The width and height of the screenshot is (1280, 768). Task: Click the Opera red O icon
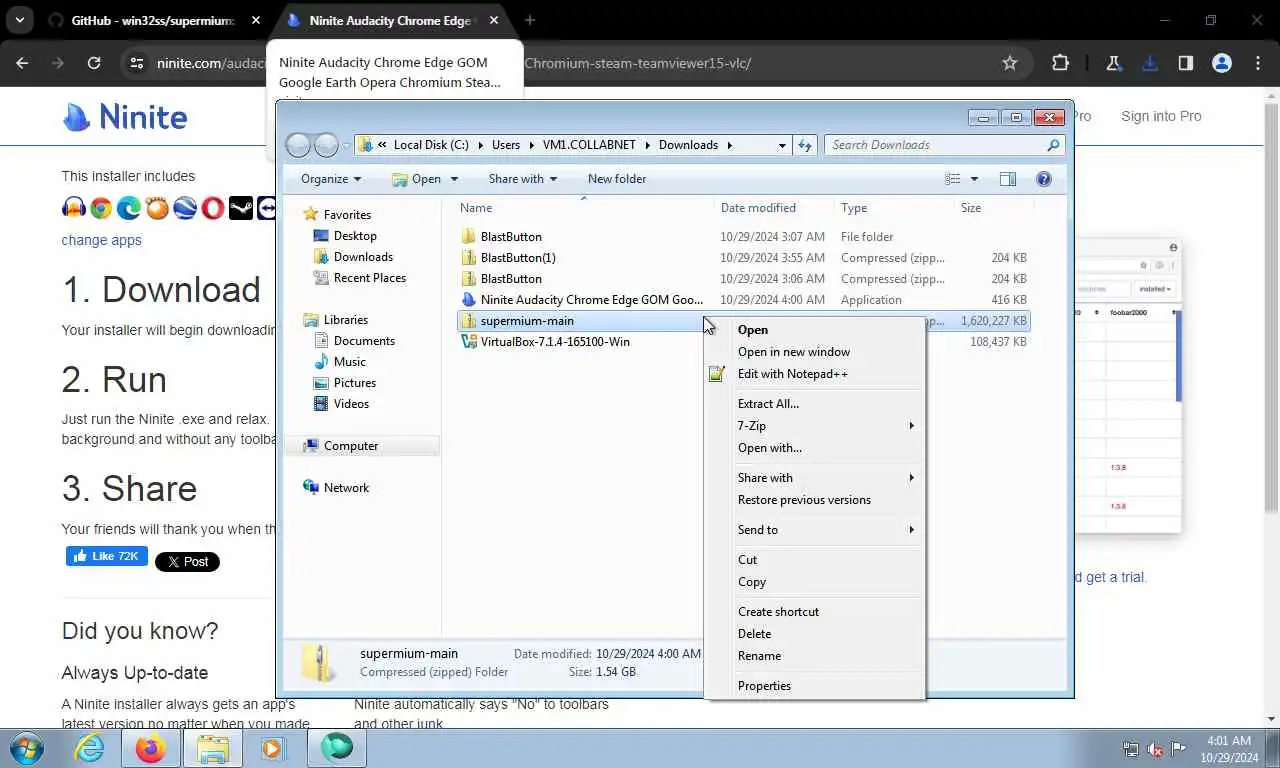[x=213, y=208]
